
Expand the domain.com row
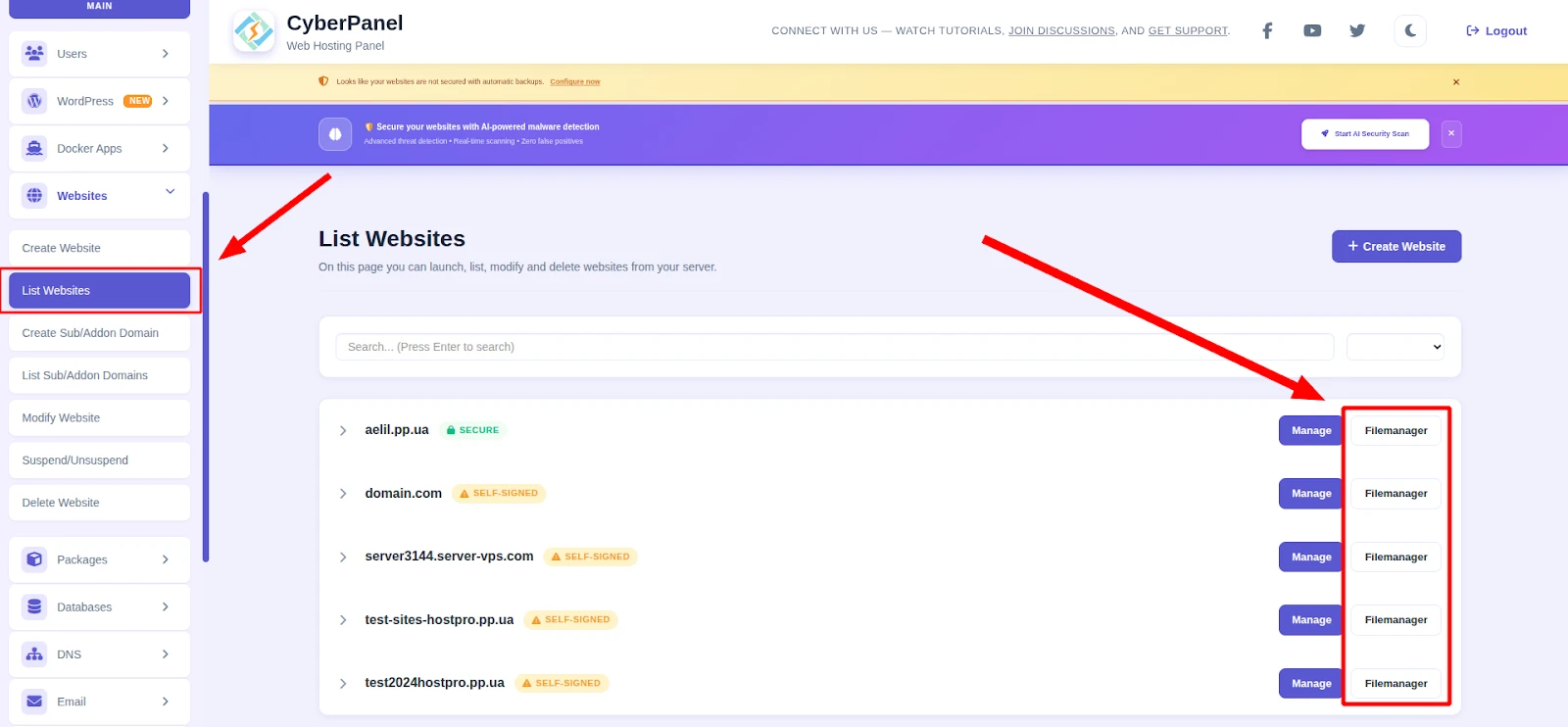pyautogui.click(x=343, y=494)
